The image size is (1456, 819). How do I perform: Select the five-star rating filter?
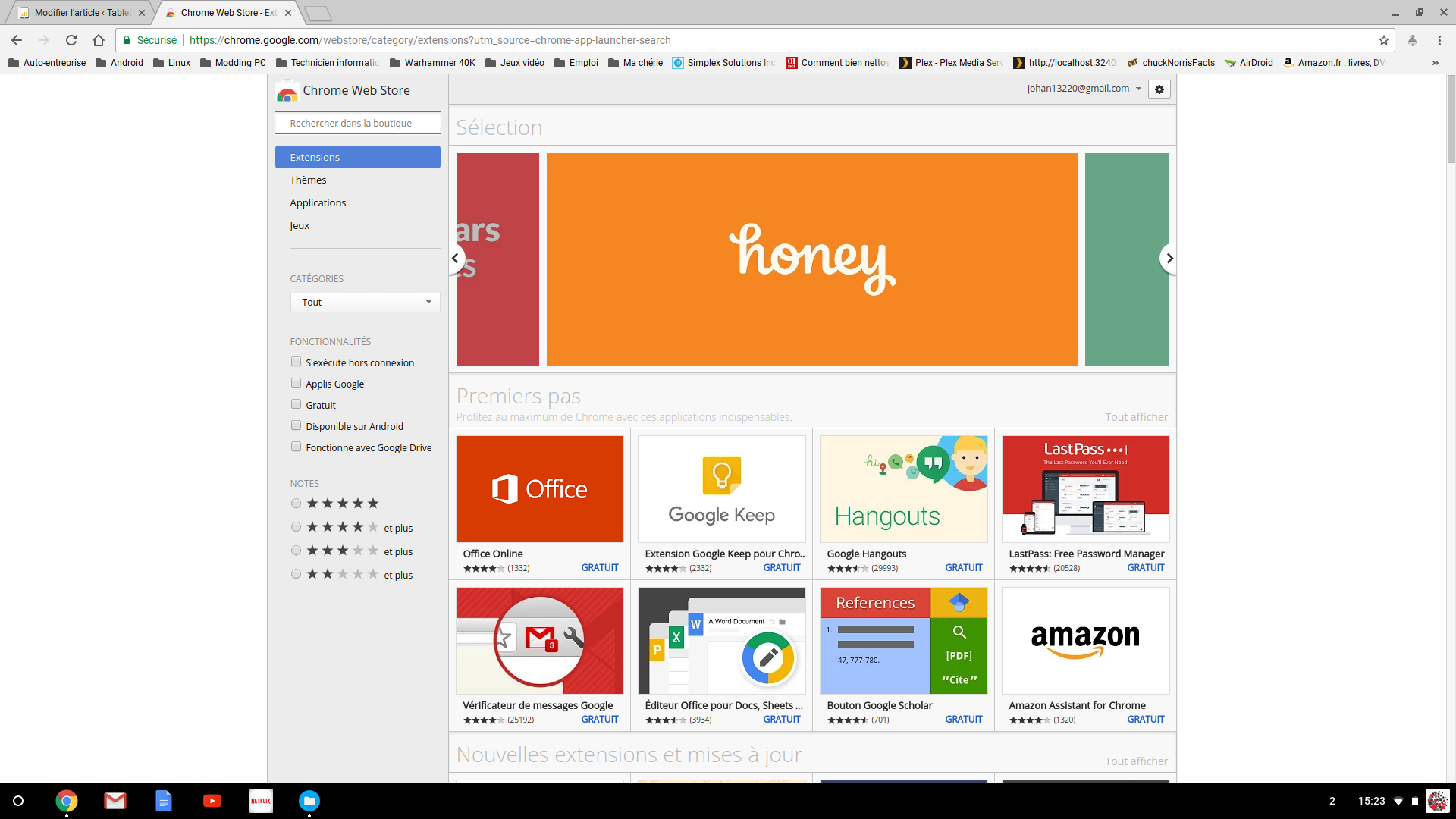click(297, 504)
